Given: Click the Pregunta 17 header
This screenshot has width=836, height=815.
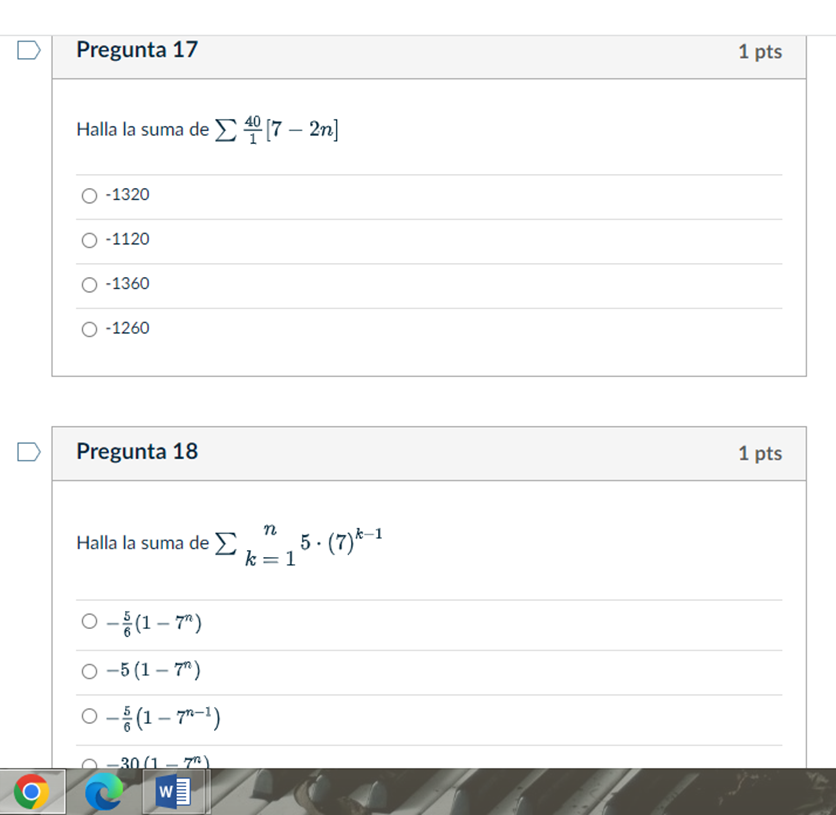Looking at the screenshot, I should (x=137, y=49).
